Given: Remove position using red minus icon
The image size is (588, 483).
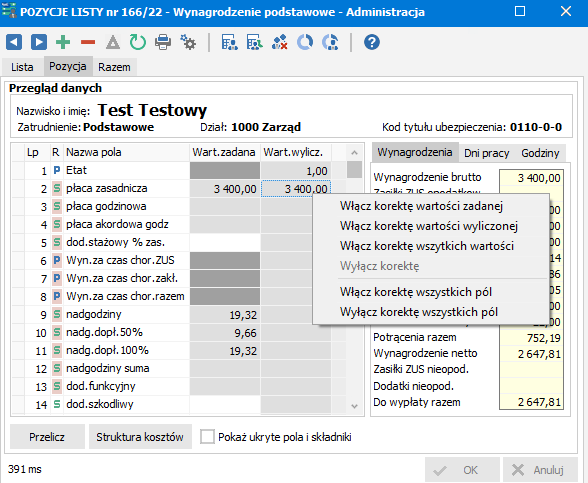Looking at the screenshot, I should [88, 42].
